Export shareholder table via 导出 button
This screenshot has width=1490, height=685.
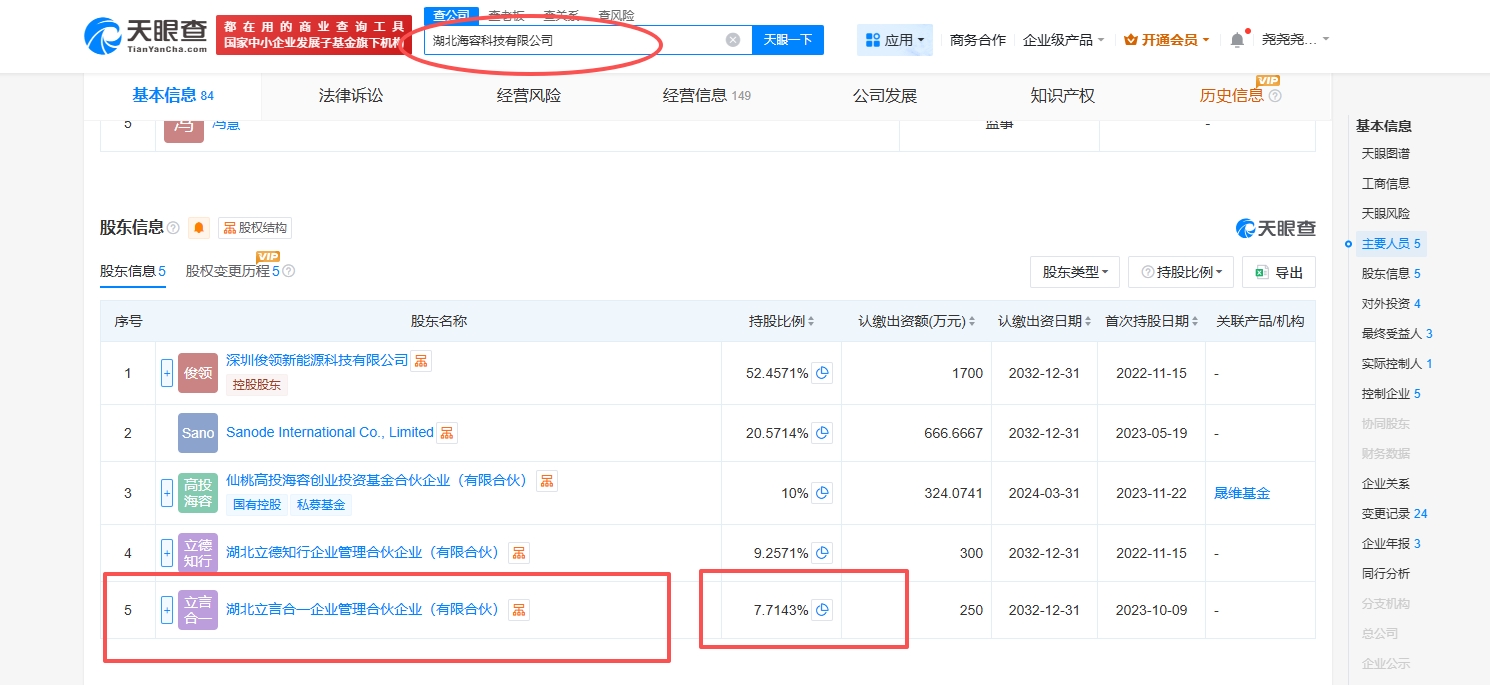(1279, 272)
